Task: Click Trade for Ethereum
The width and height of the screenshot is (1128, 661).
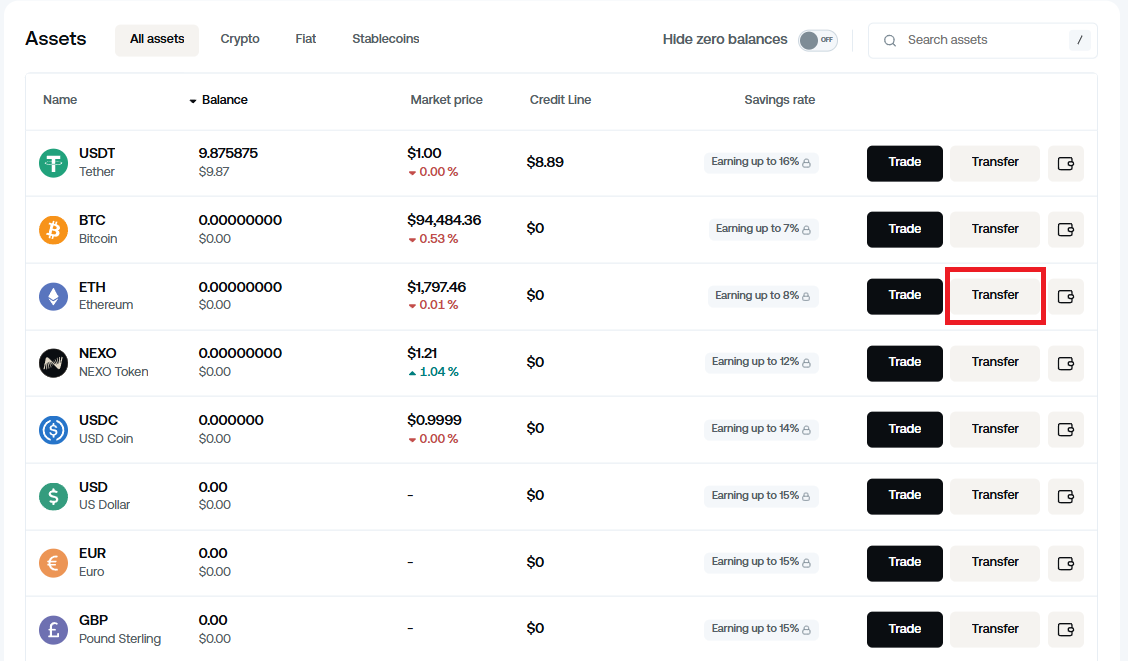Action: click(x=904, y=296)
